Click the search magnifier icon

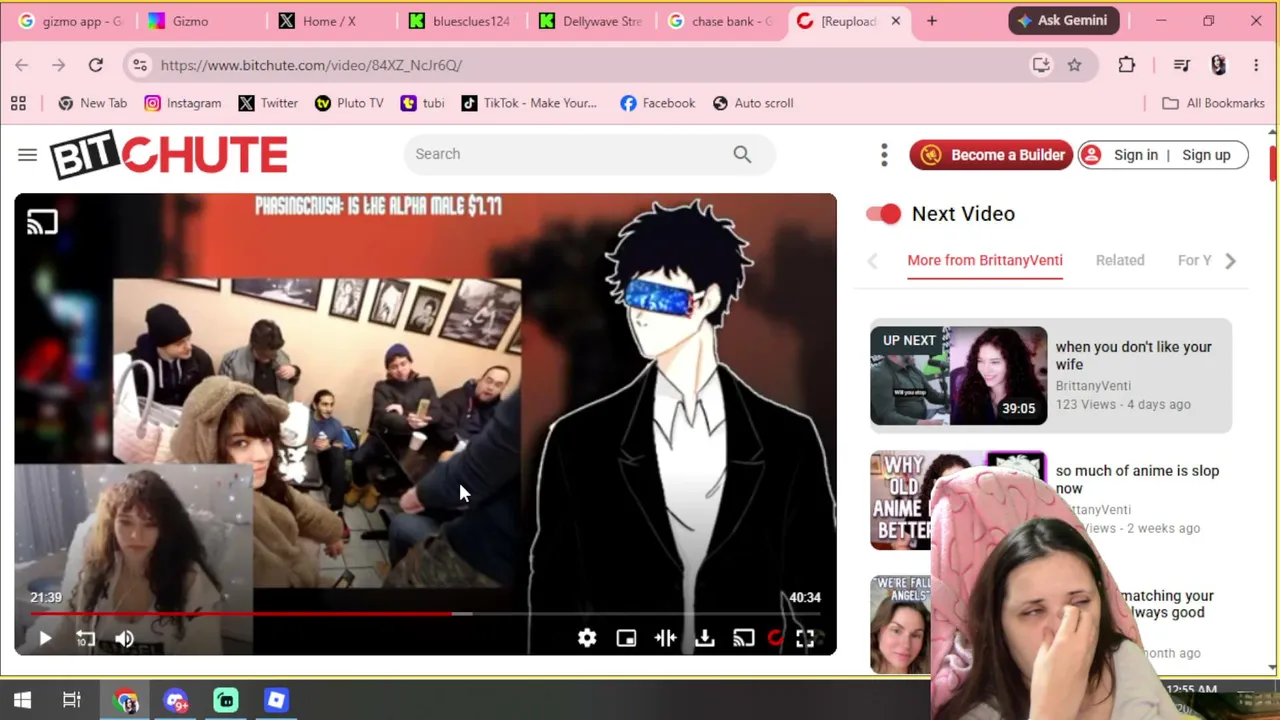click(742, 154)
